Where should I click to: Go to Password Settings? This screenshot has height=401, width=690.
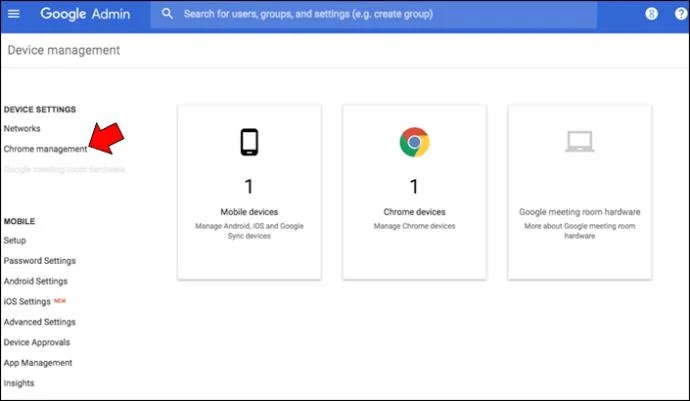[x=40, y=261]
